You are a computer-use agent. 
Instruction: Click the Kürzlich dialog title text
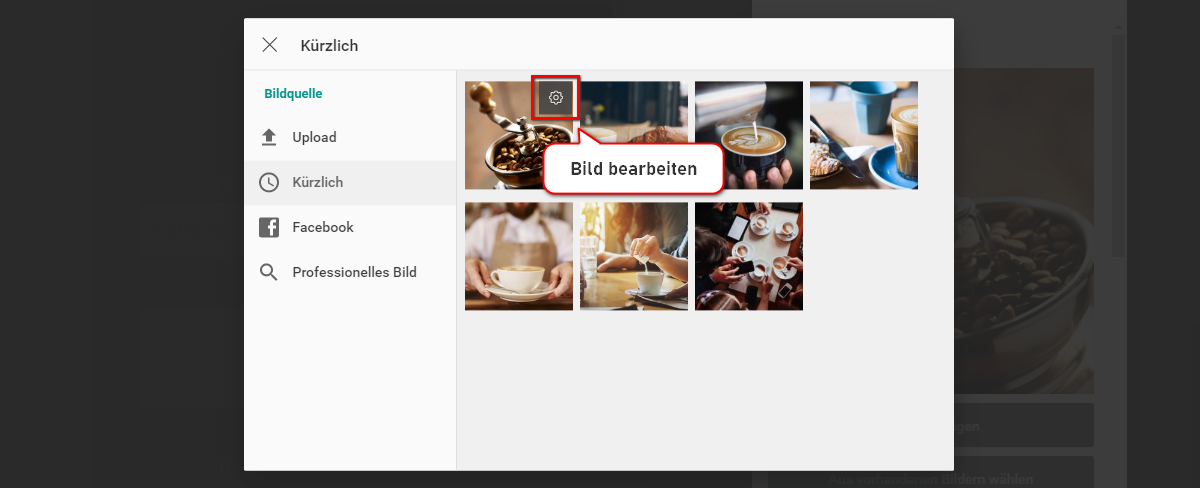(329, 45)
